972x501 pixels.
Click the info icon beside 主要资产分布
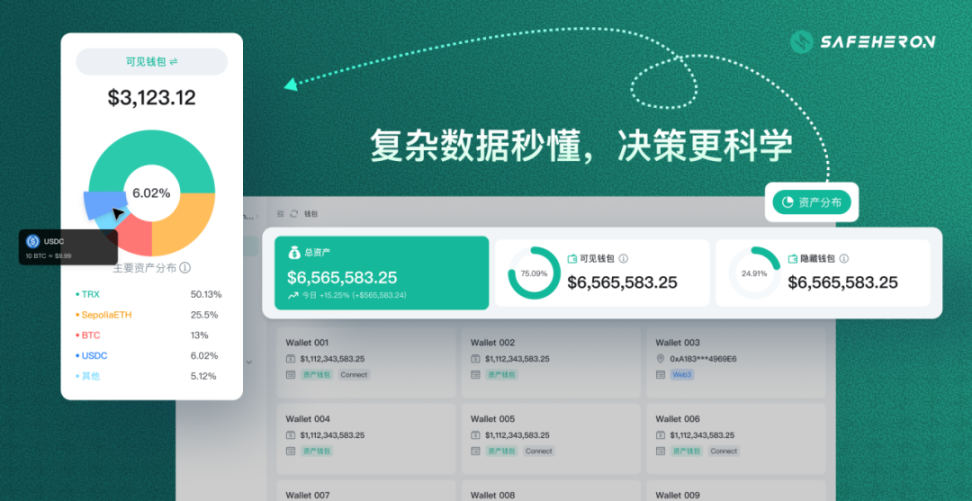point(185,268)
